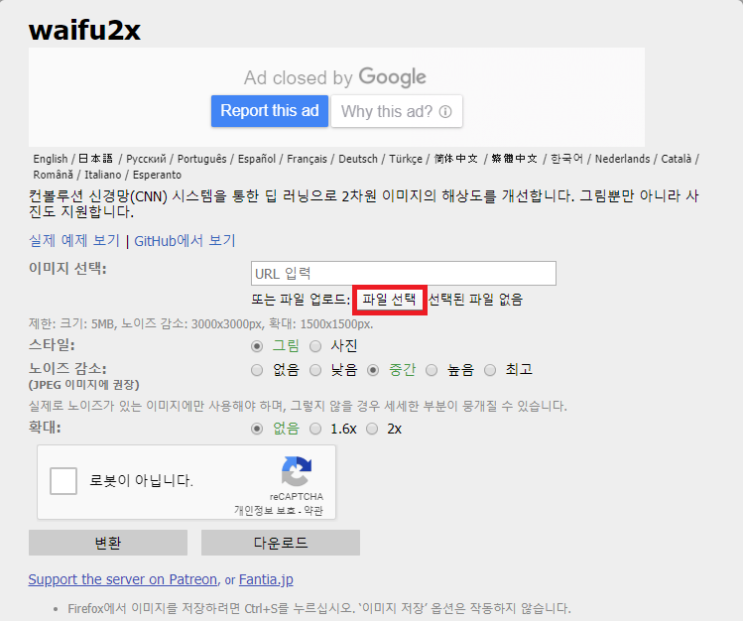Open Support the server on Patreon link

point(123,579)
